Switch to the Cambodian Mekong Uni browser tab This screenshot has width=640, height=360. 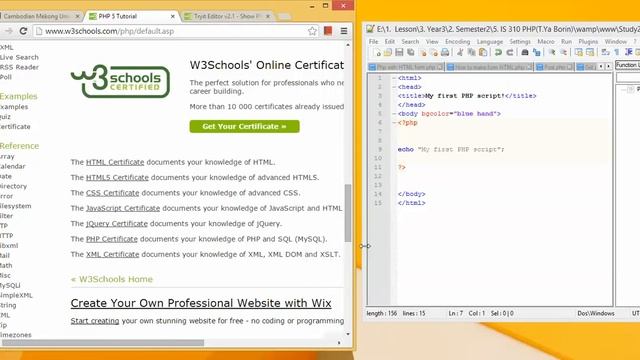(40, 16)
